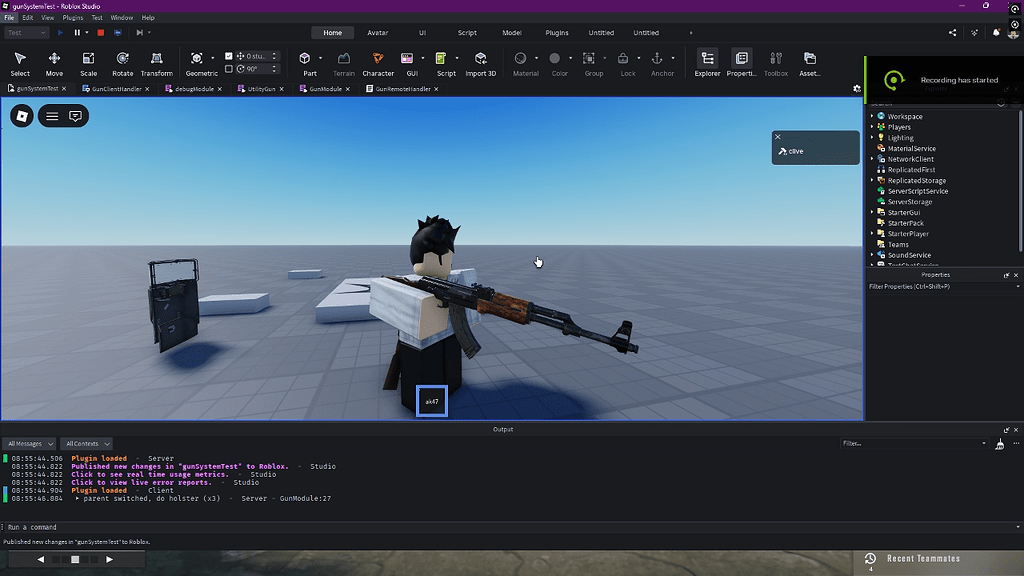
Task: Expand the ReplicatedStorage tree node
Action: pyautogui.click(x=872, y=181)
